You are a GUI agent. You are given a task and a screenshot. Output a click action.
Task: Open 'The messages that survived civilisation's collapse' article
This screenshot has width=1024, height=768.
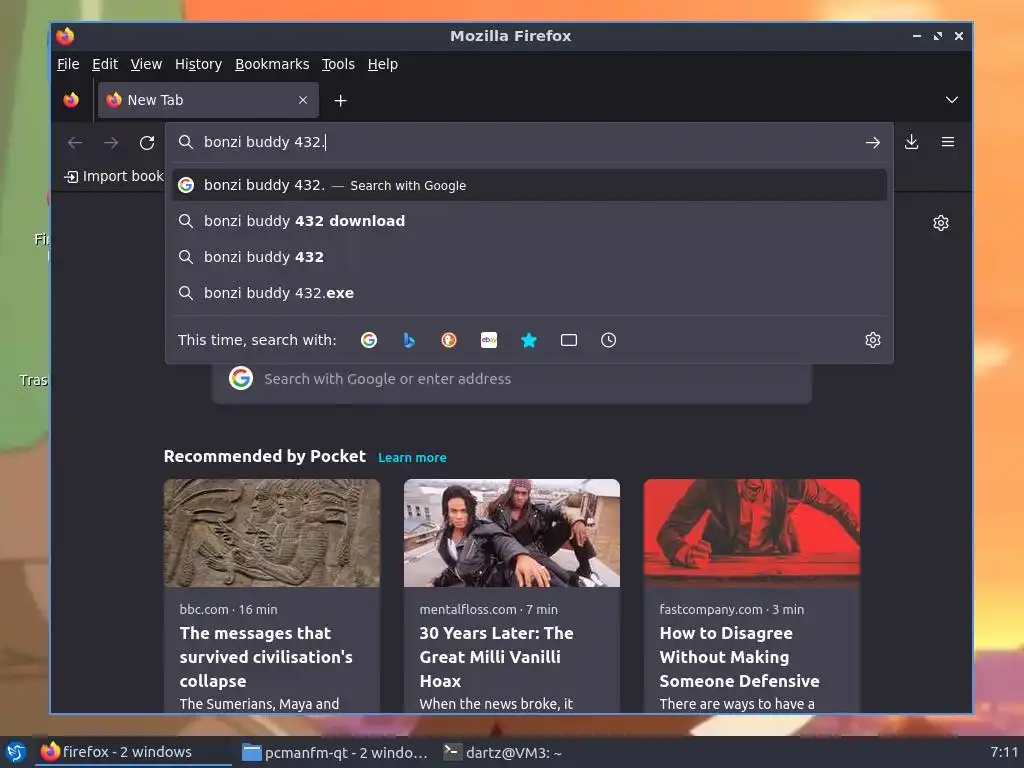point(266,657)
